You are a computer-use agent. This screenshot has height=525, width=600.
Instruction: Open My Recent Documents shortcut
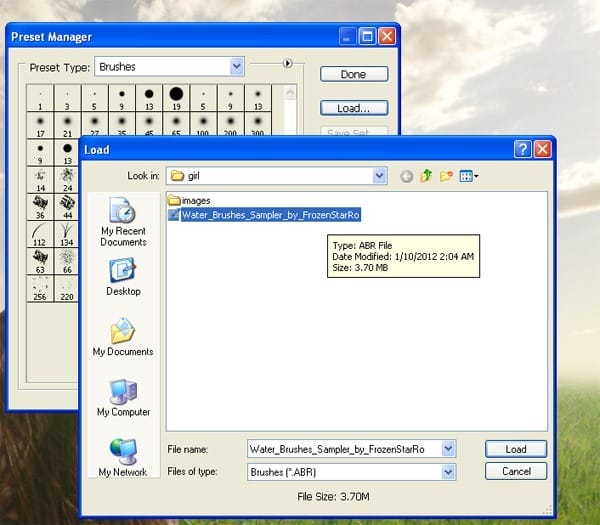(123, 222)
